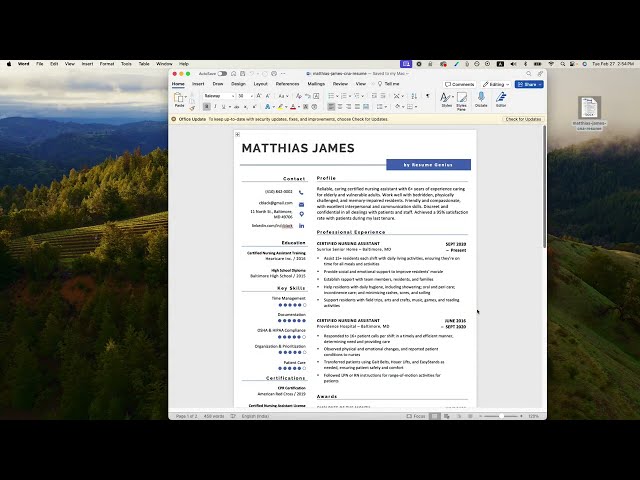Click Check for Updates button
The height and width of the screenshot is (480, 640).
click(523, 119)
